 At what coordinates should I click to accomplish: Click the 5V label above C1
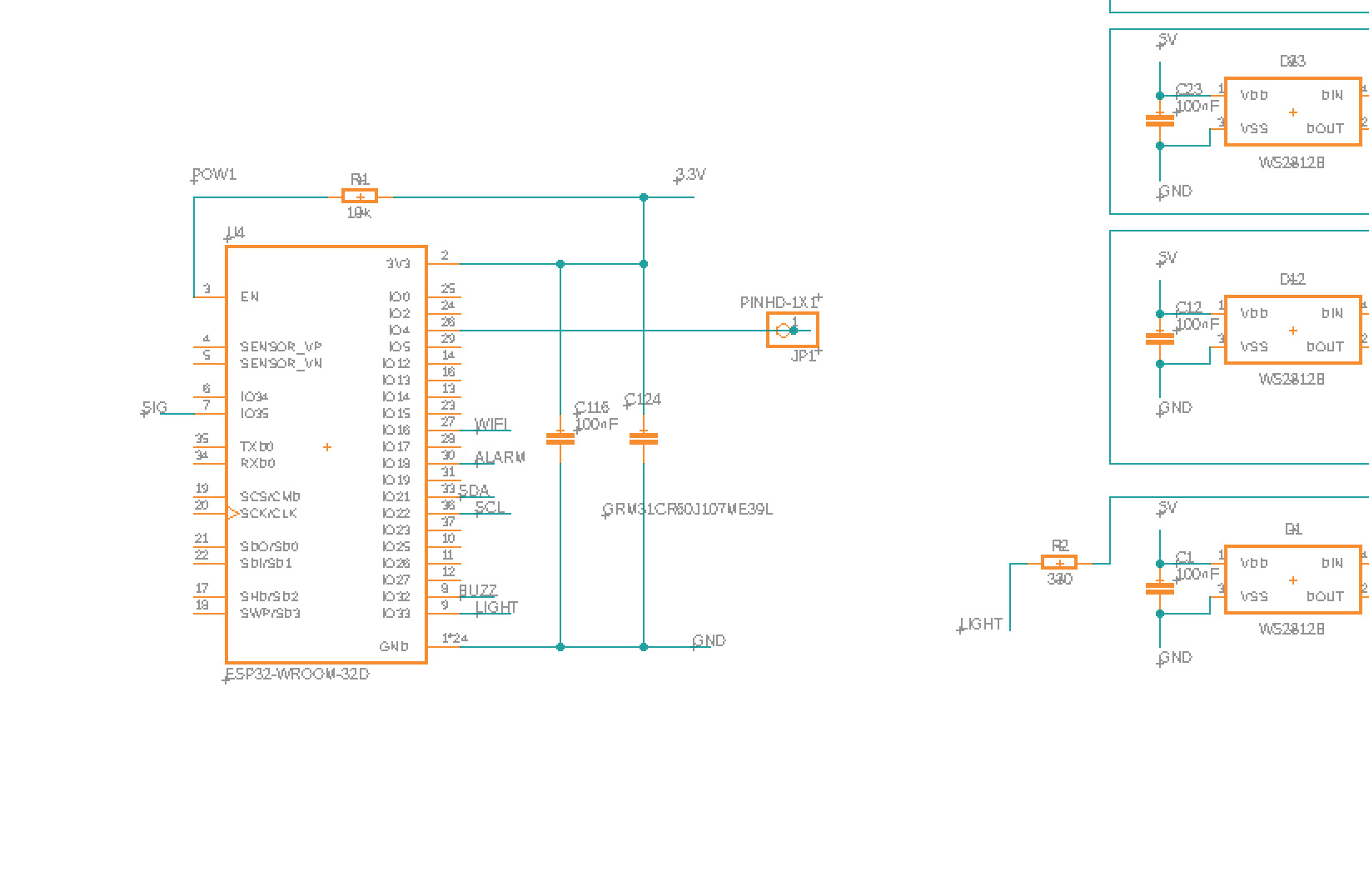coord(1168,508)
